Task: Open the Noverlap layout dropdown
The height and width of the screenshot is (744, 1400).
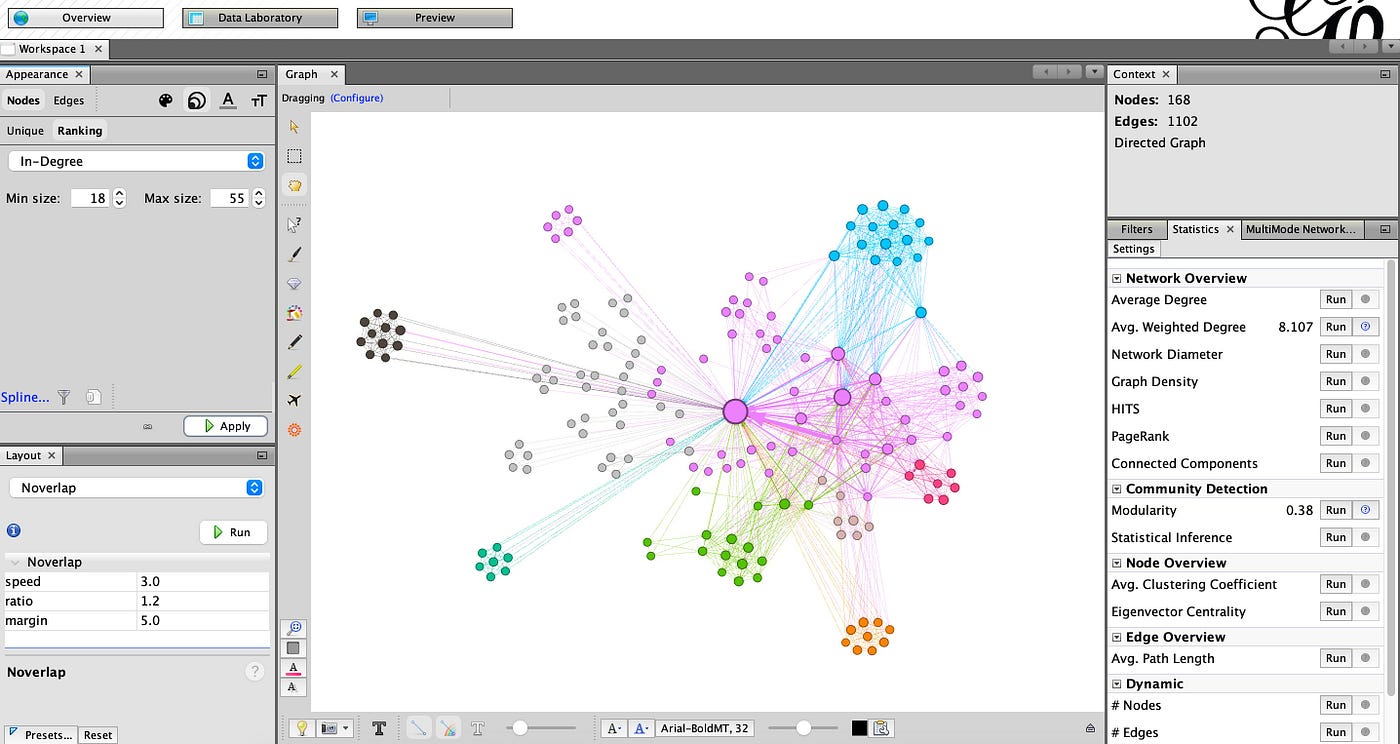Action: tap(136, 488)
